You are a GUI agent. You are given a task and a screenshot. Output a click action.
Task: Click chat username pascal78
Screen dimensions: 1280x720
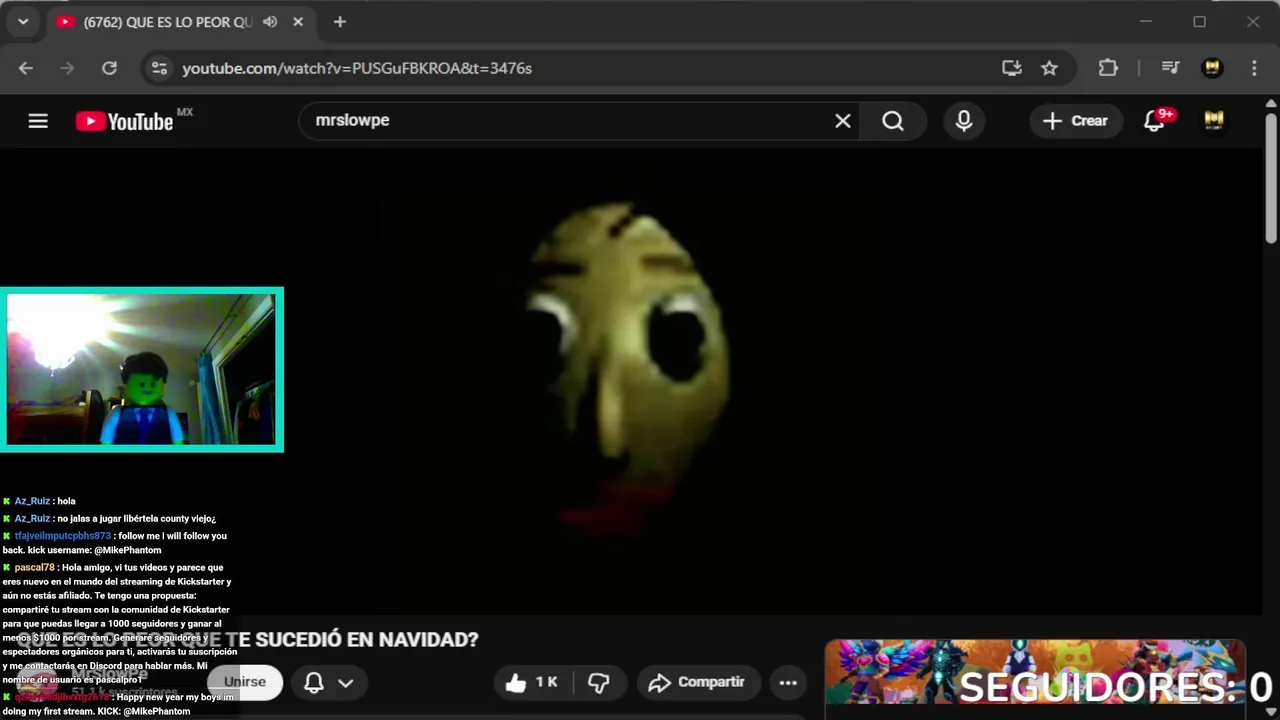tap(35, 568)
